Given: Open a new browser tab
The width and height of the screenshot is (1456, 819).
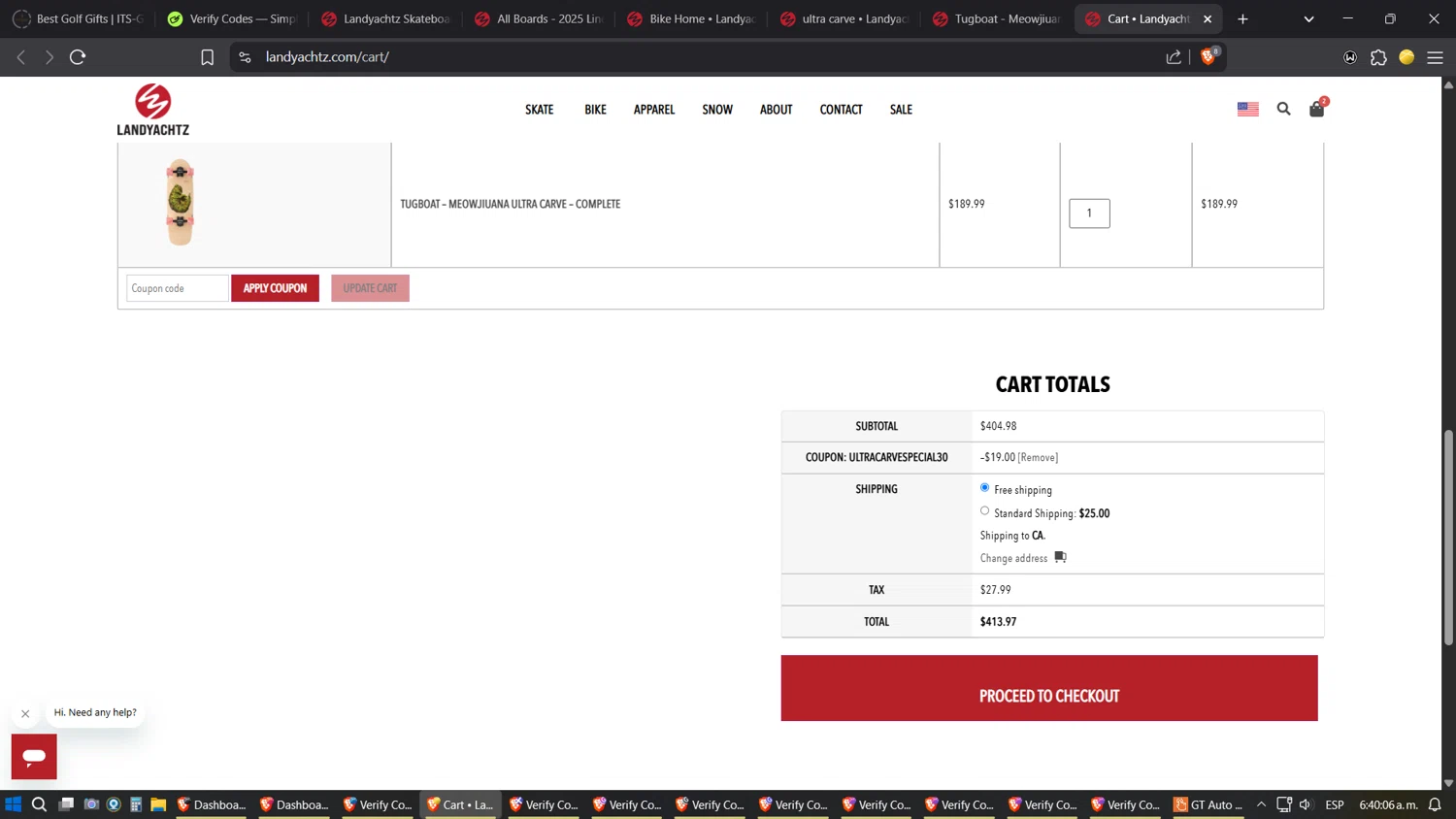Looking at the screenshot, I should point(1242,18).
